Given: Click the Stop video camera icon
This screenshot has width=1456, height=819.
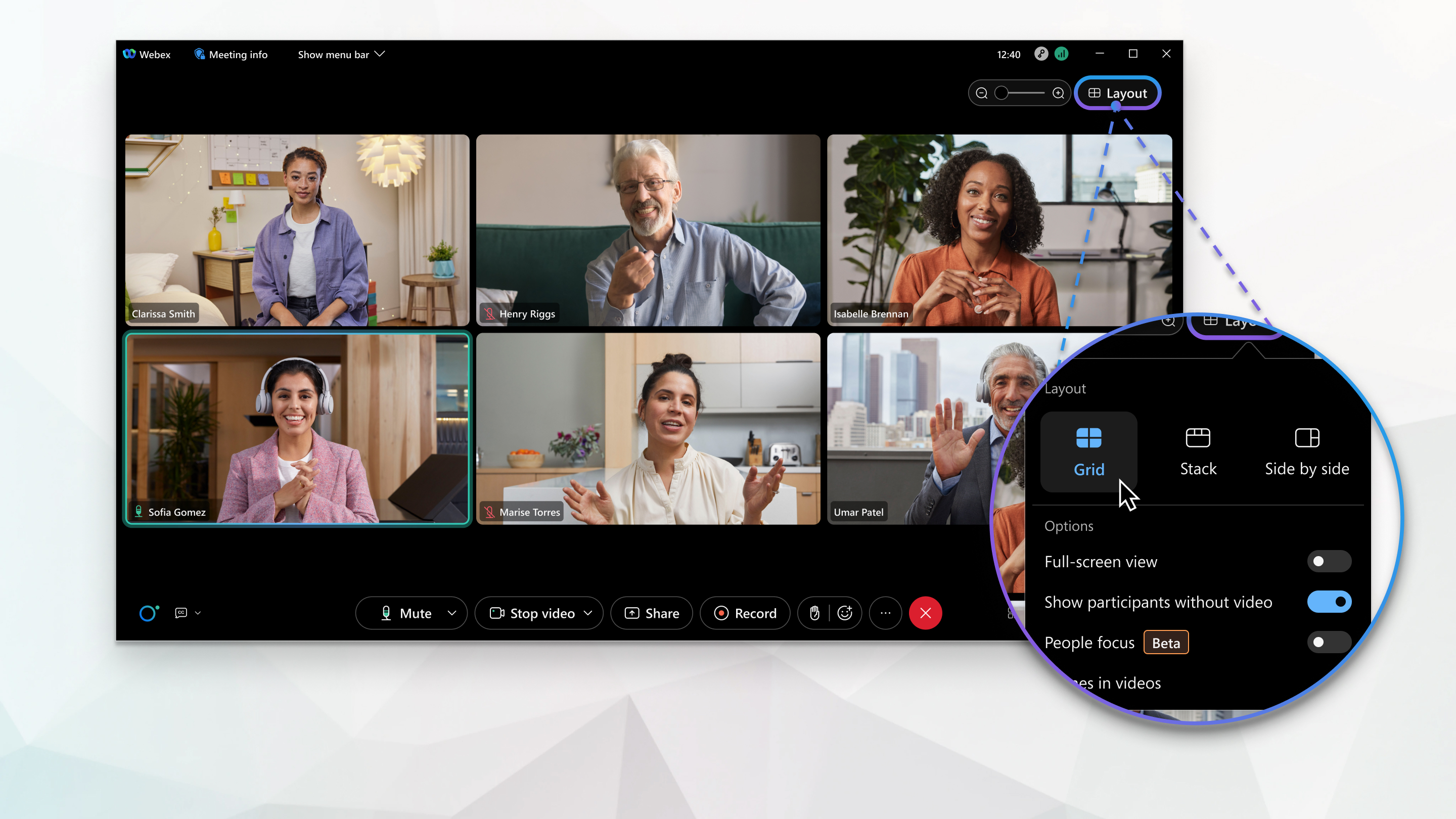Looking at the screenshot, I should [496, 613].
